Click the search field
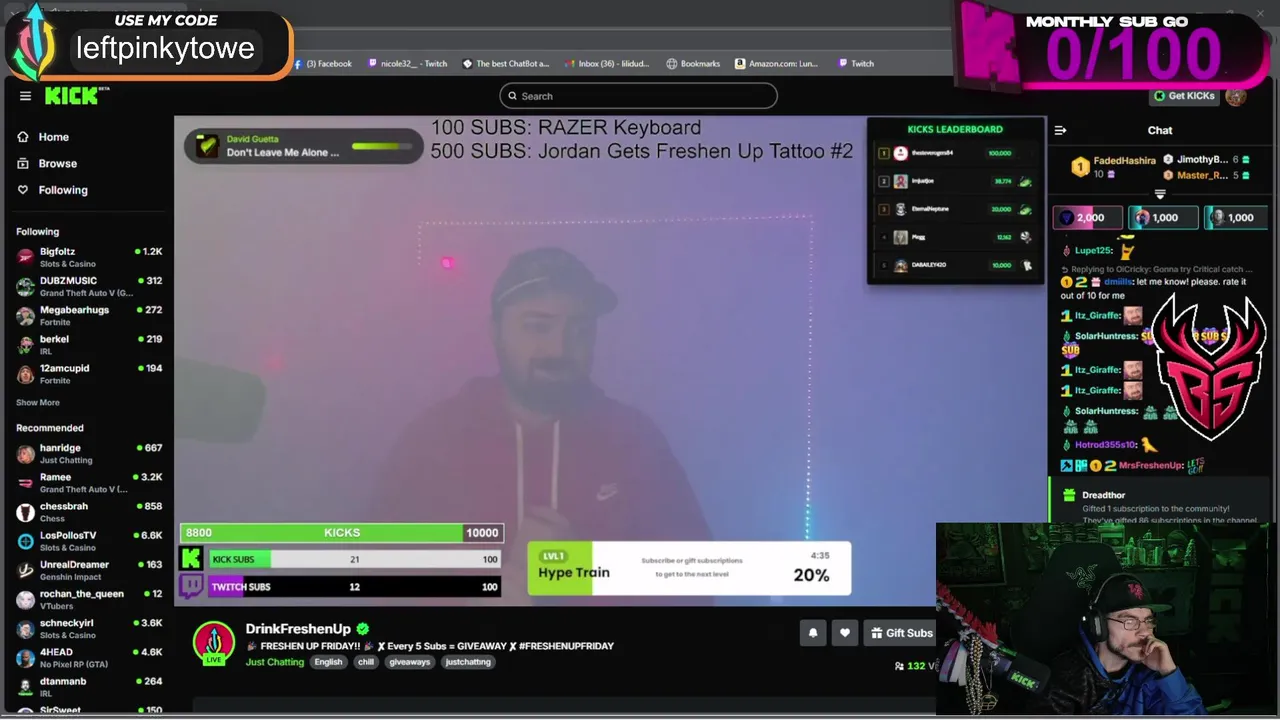The height and width of the screenshot is (720, 1280). tap(638, 96)
